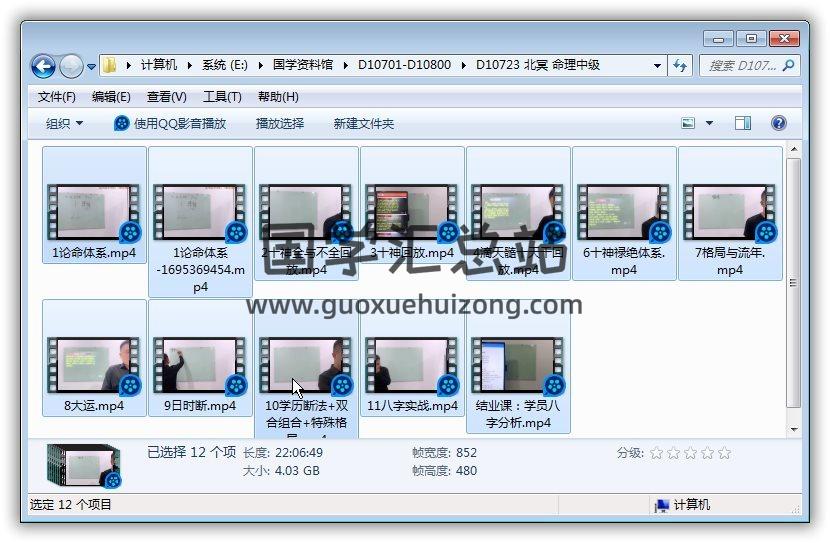
Task: Minimize the Explorer window
Action: pos(718,39)
